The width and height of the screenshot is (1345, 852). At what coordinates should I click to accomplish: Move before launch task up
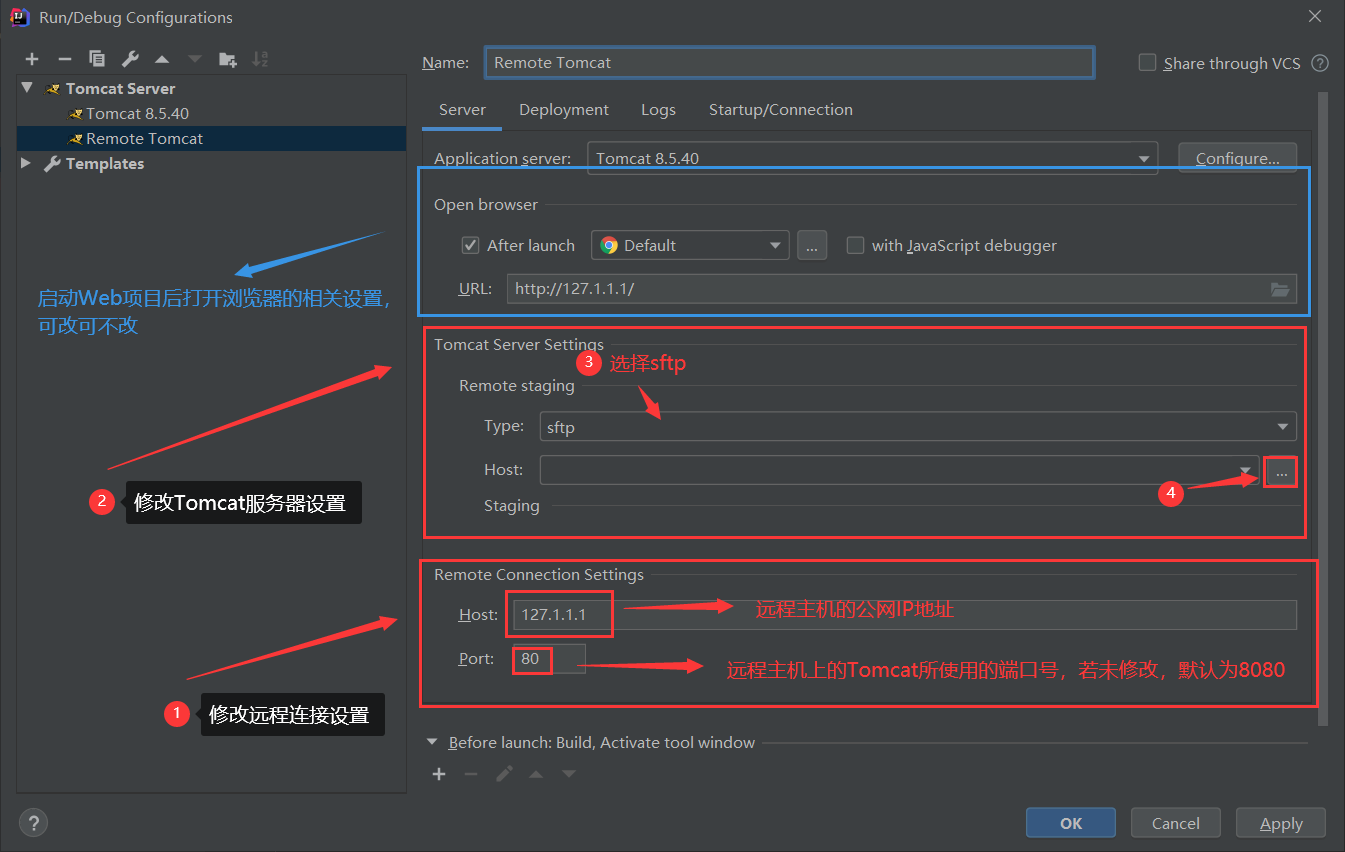pyautogui.click(x=536, y=774)
